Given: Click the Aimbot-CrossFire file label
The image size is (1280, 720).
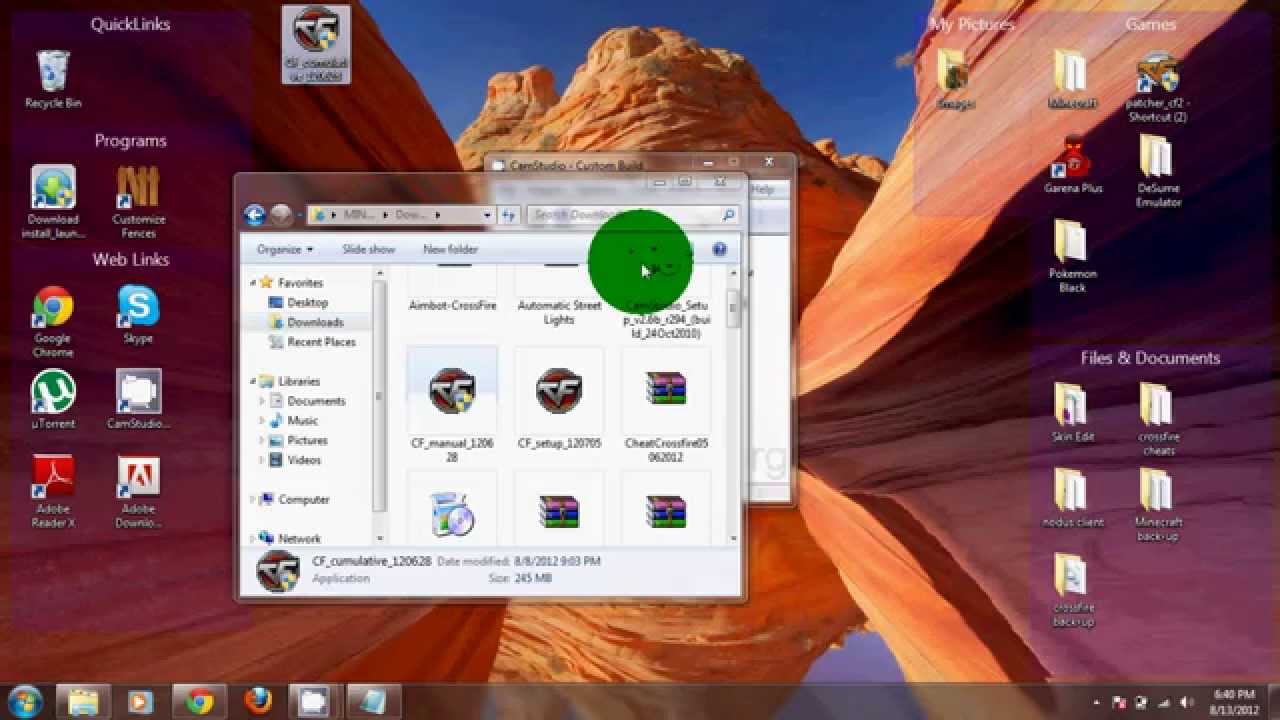Looking at the screenshot, I should 452,306.
